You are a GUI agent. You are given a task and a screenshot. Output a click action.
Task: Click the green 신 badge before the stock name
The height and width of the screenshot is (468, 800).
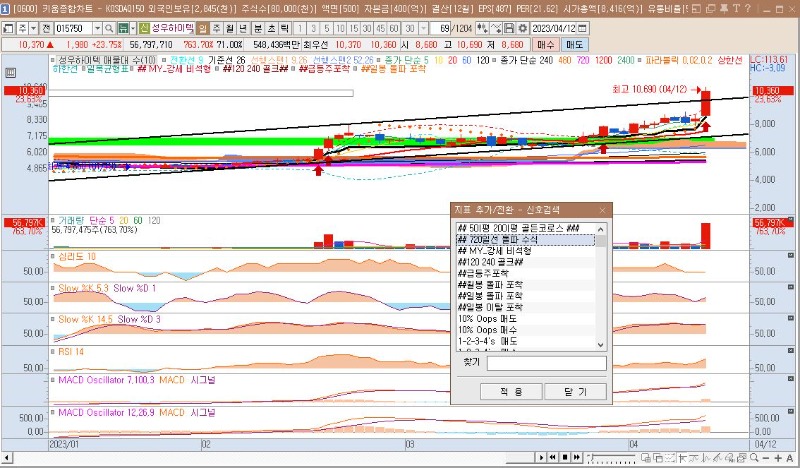tap(145, 29)
